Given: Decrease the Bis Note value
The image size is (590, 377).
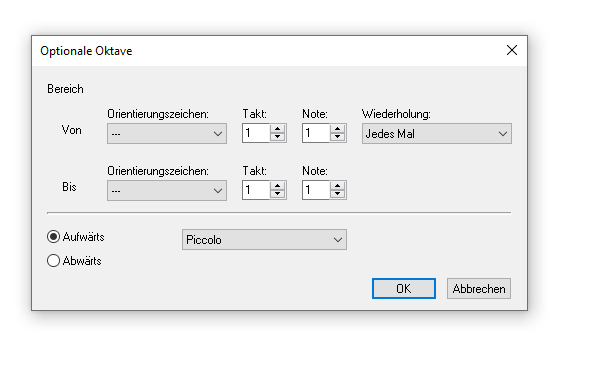Looking at the screenshot, I should 338,194.
